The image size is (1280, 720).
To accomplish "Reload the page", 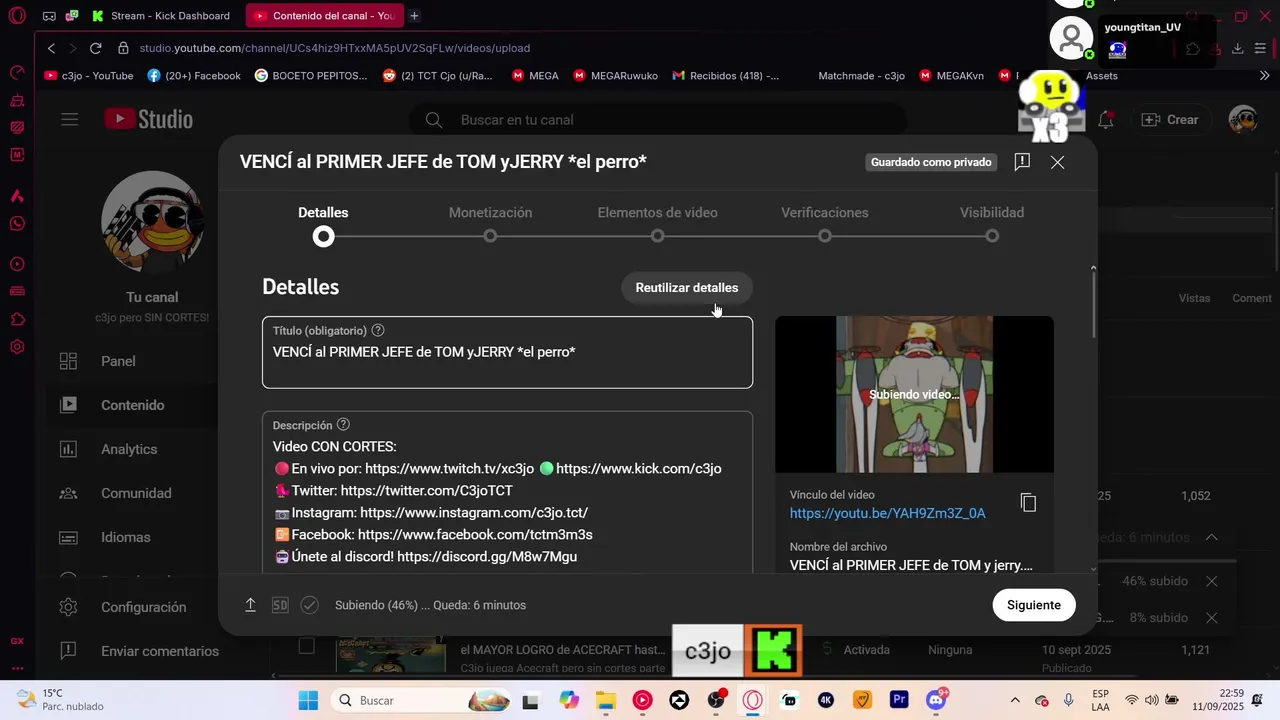I will pos(95,48).
